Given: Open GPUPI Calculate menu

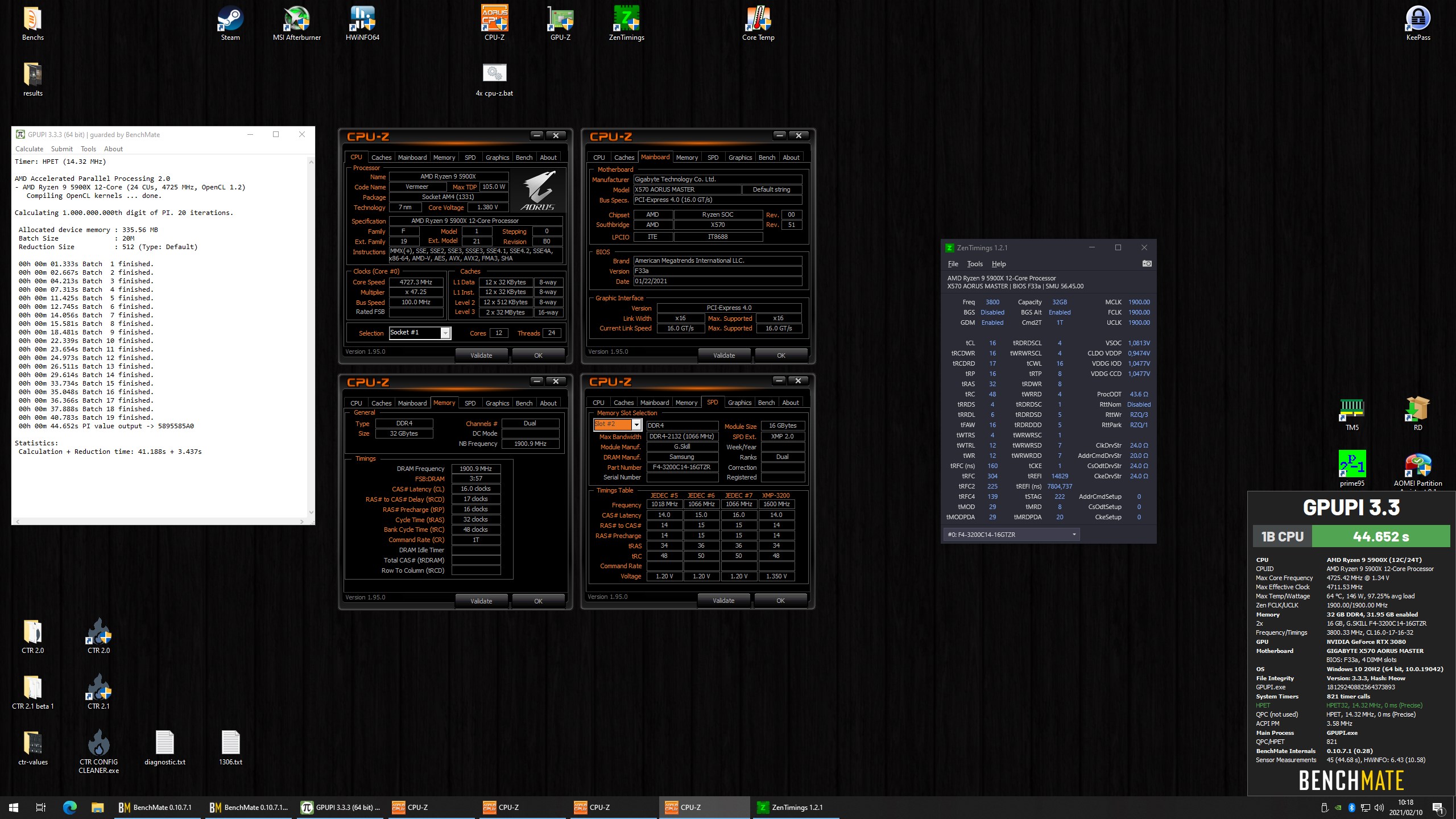Looking at the screenshot, I should [29, 149].
